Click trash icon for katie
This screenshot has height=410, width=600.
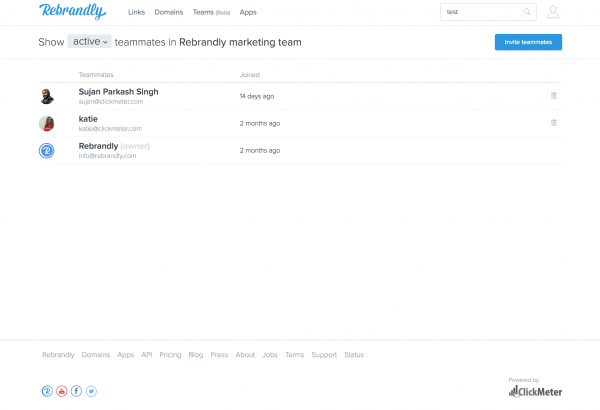[554, 123]
